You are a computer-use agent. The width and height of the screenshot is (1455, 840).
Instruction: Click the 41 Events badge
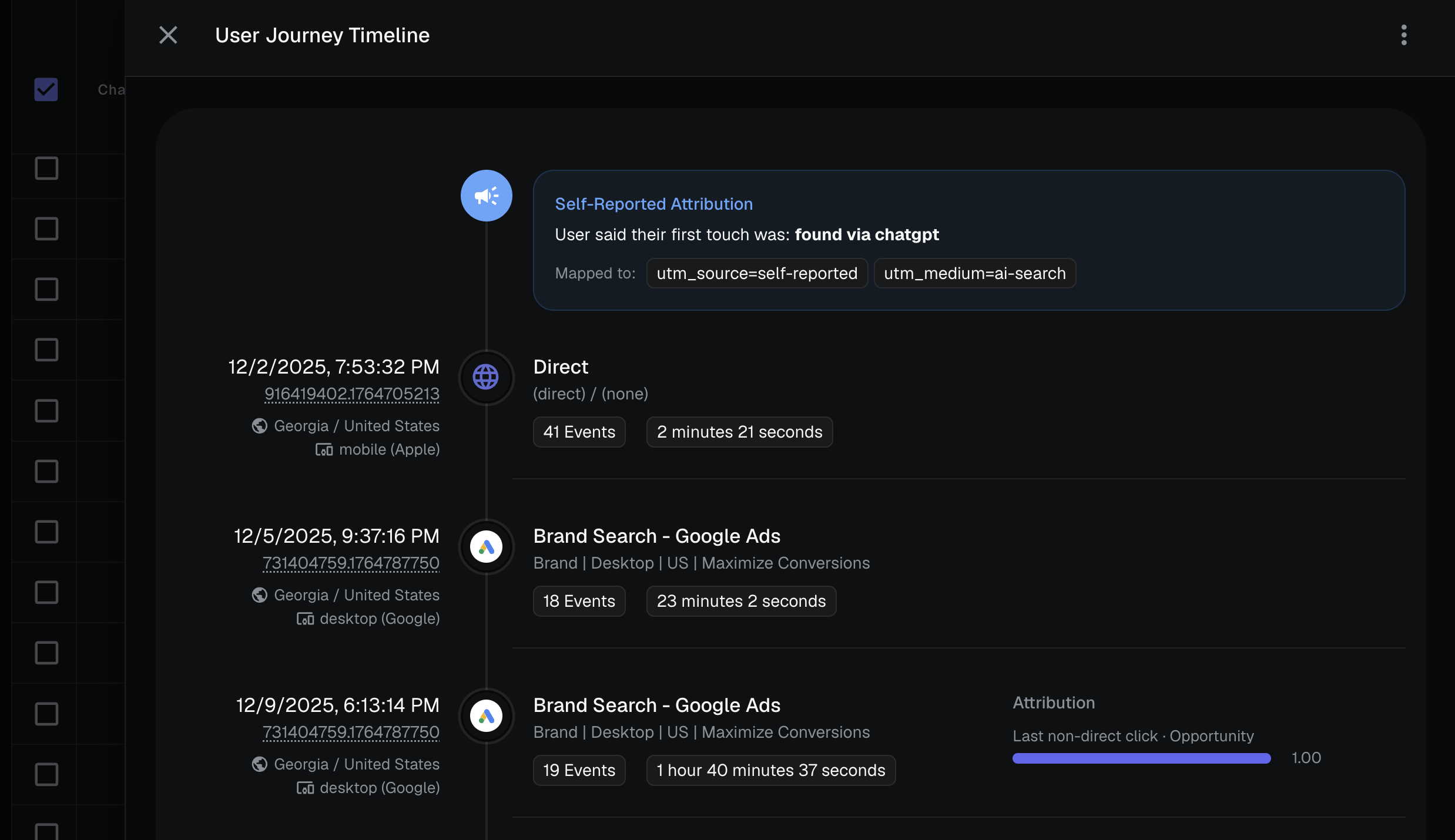(x=579, y=432)
